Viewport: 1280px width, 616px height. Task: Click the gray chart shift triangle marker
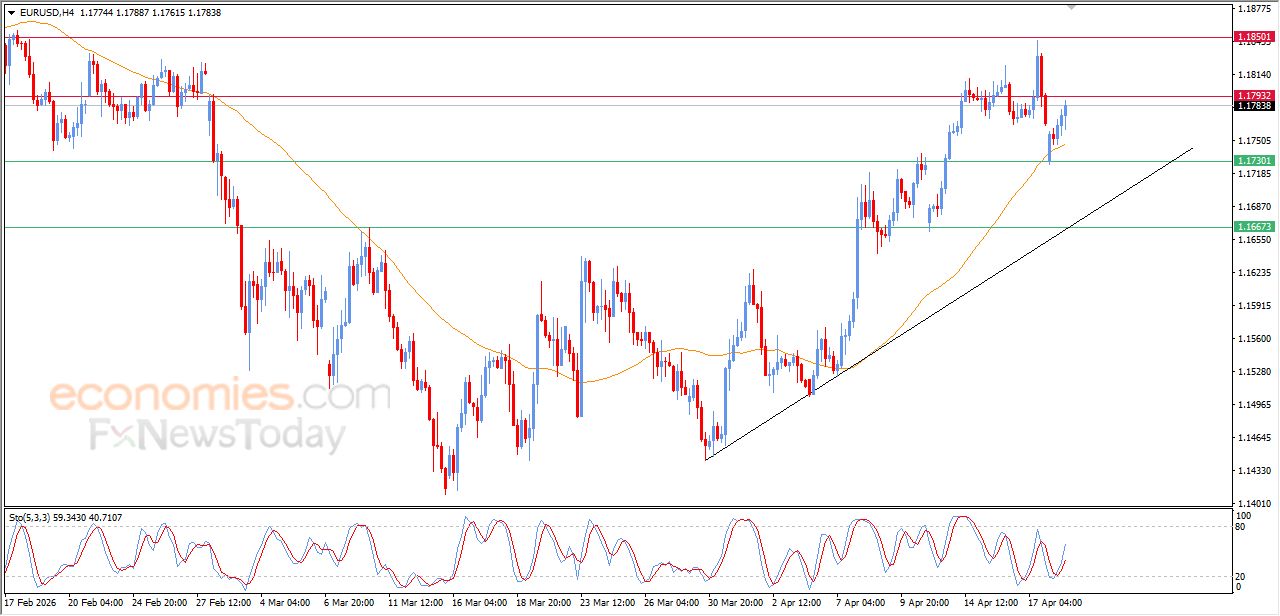(x=1073, y=6)
